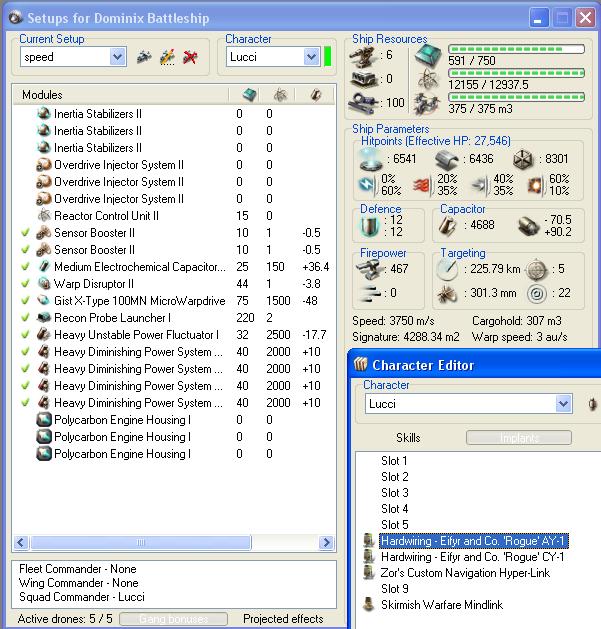Select Hardwiring Eifyr 'Rogue' CY-1 implant
Screen dimensions: 601x629
tap(473, 557)
